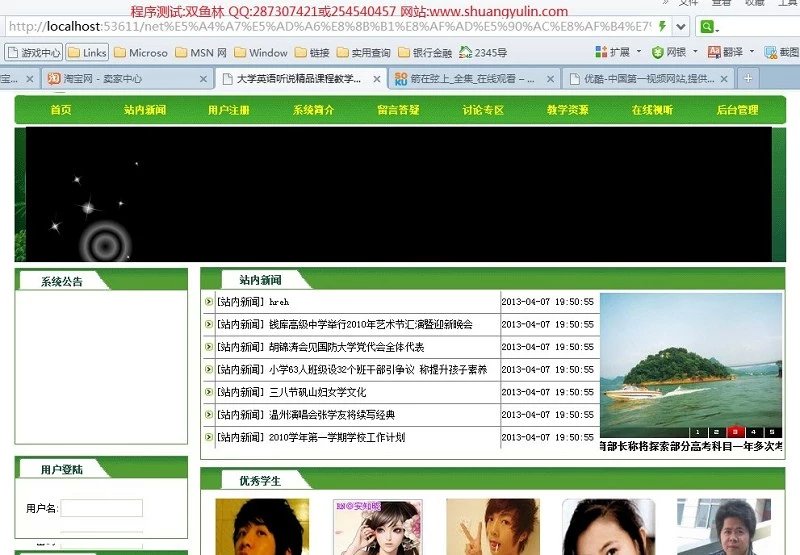Open the peace-sign student photo
This screenshot has width=800, height=555.
(493, 526)
